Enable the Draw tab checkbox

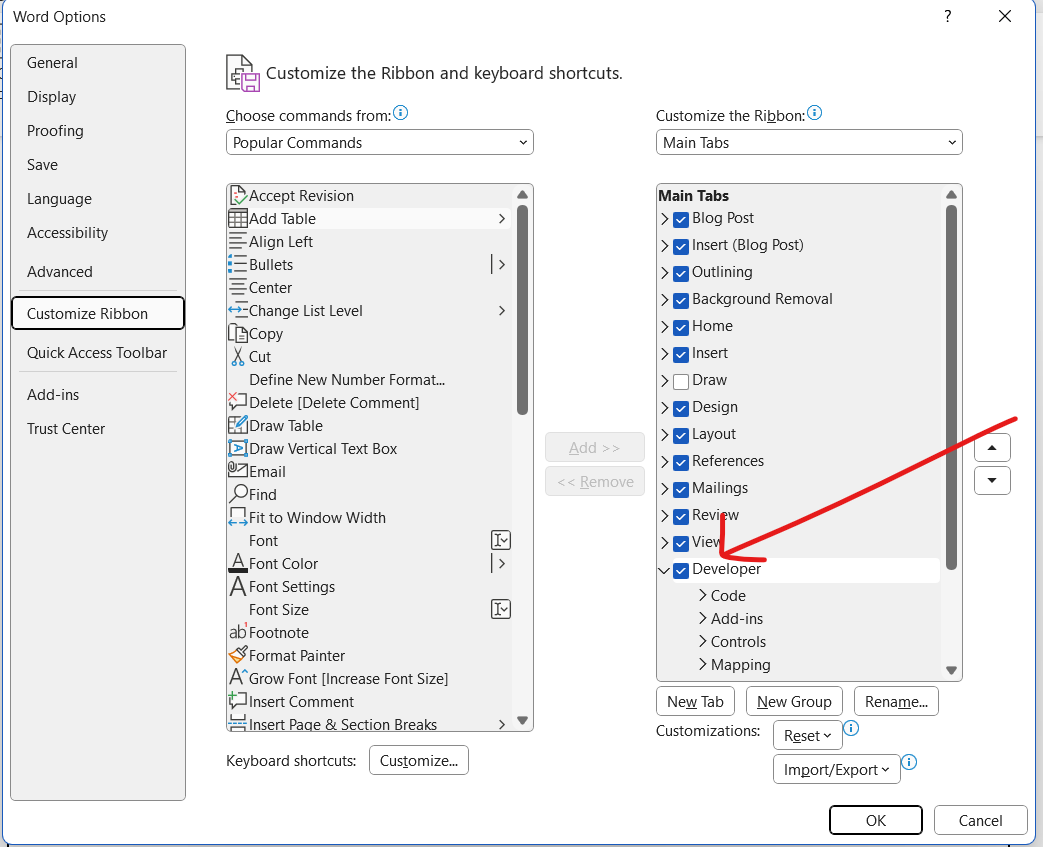681,381
